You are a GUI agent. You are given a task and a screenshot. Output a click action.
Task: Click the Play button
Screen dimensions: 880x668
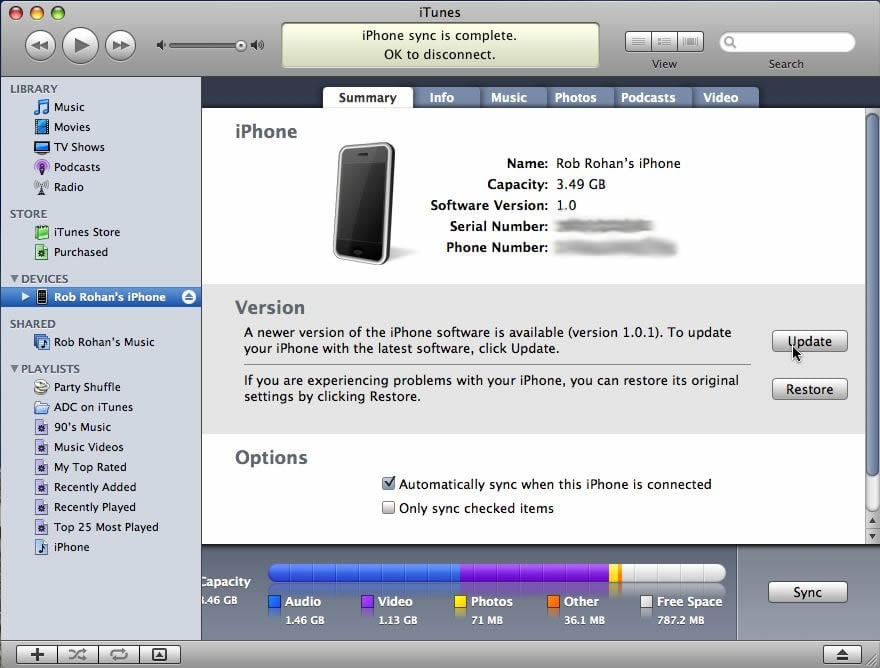(x=80, y=45)
